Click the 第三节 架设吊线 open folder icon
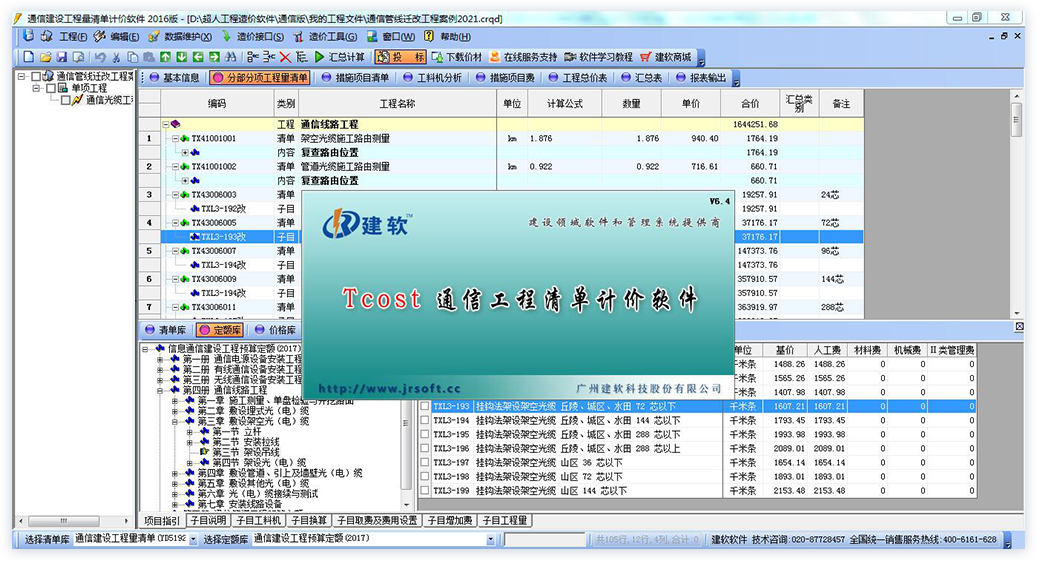The width and height of the screenshot is (1037, 562). pos(204,452)
